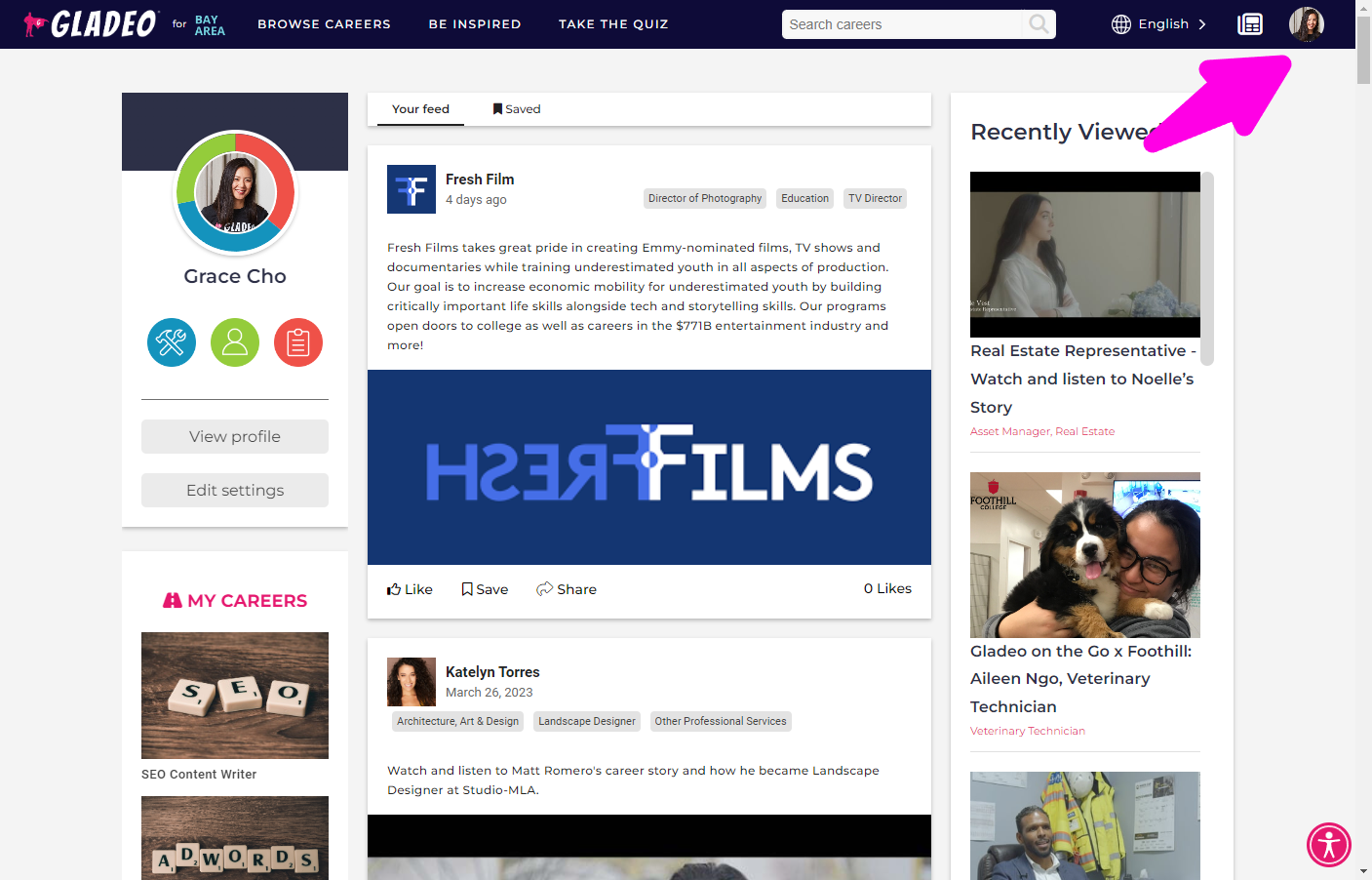Open Browse Careers menu
Screen dimensions: 1372x880
[324, 24]
